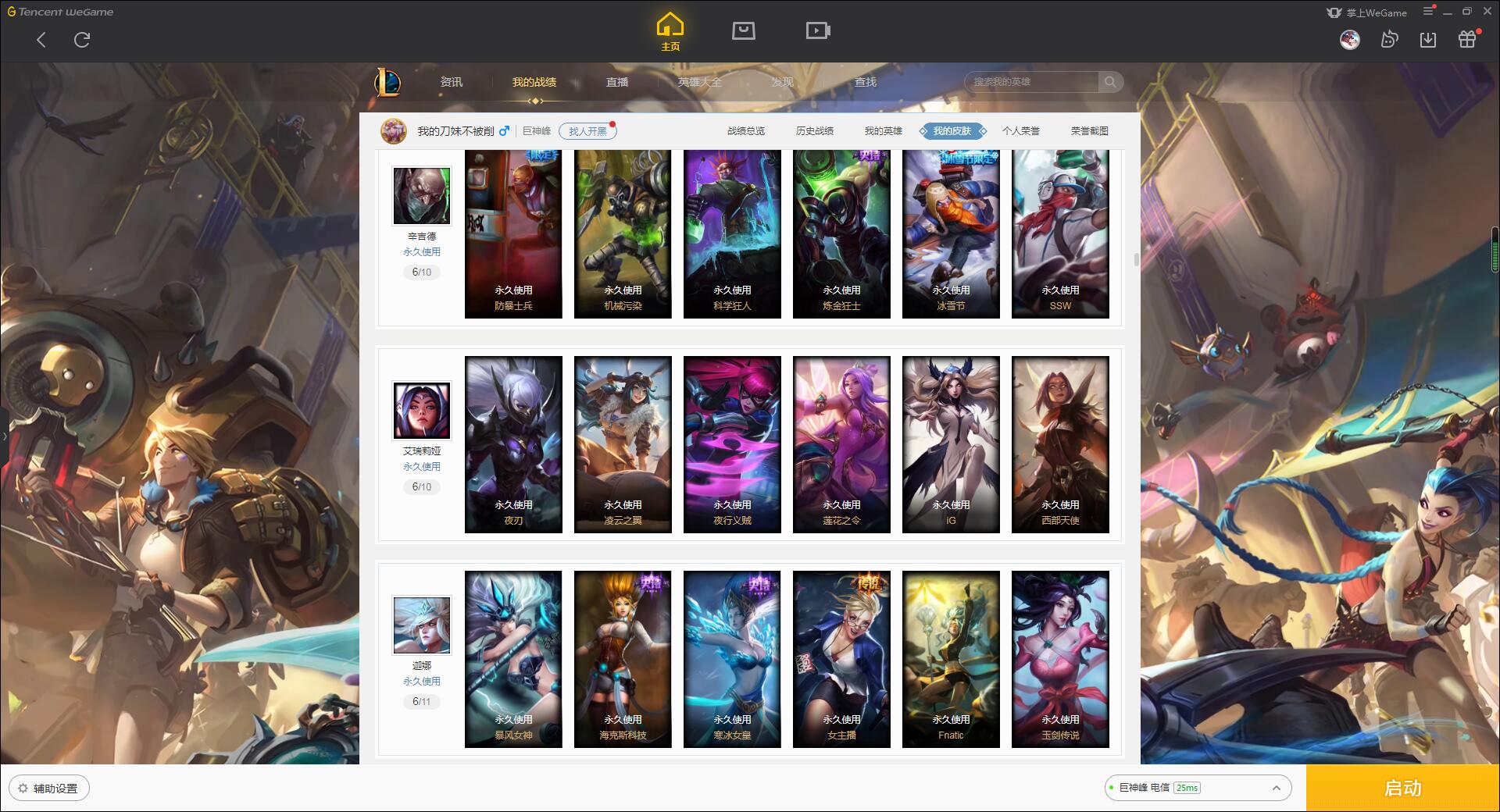Open 寒冰女皇 skin card

point(732,660)
